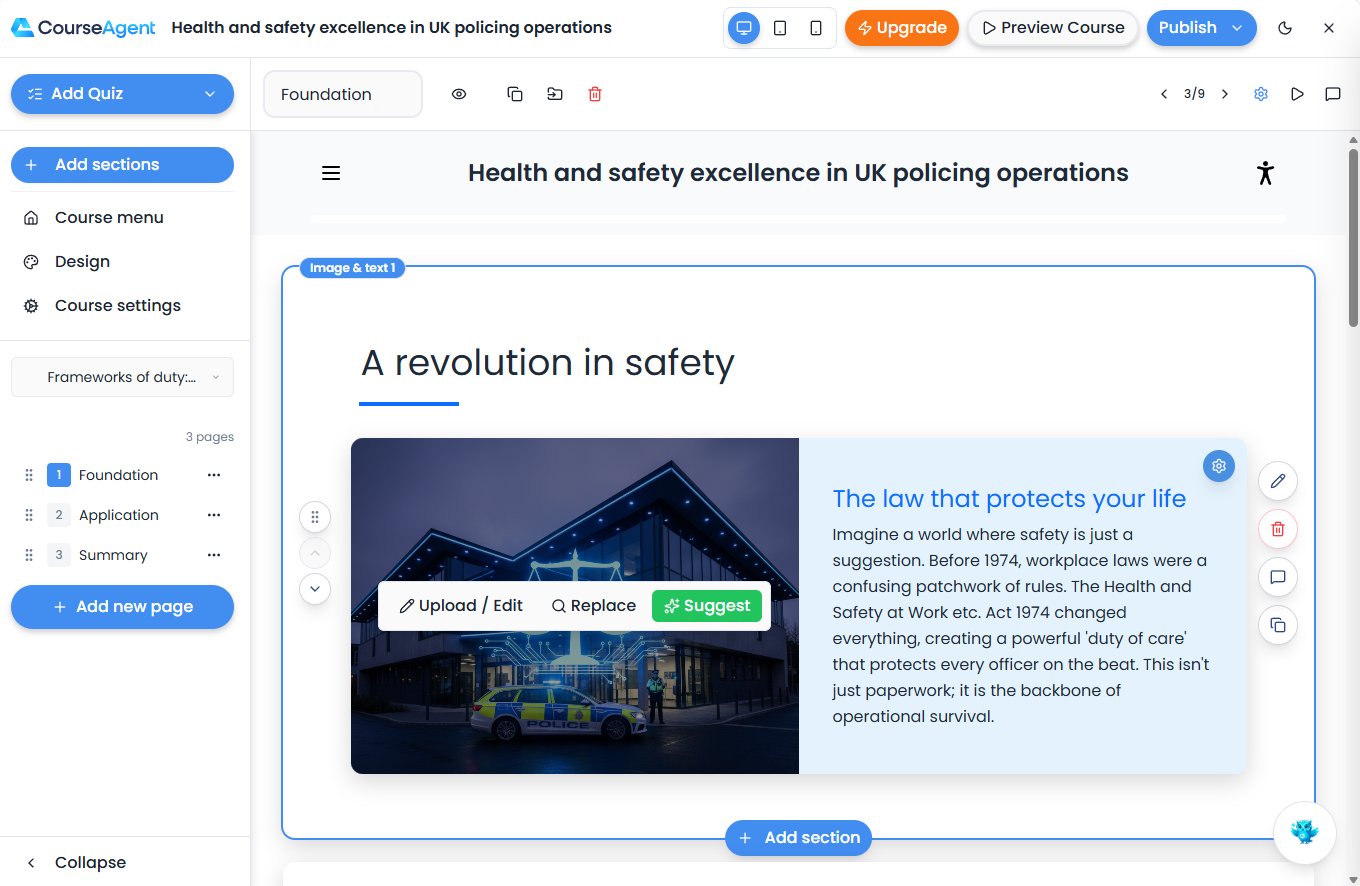Image resolution: width=1360 pixels, height=886 pixels.
Task: Open the accessibility icon in the course header
Action: [1266, 172]
